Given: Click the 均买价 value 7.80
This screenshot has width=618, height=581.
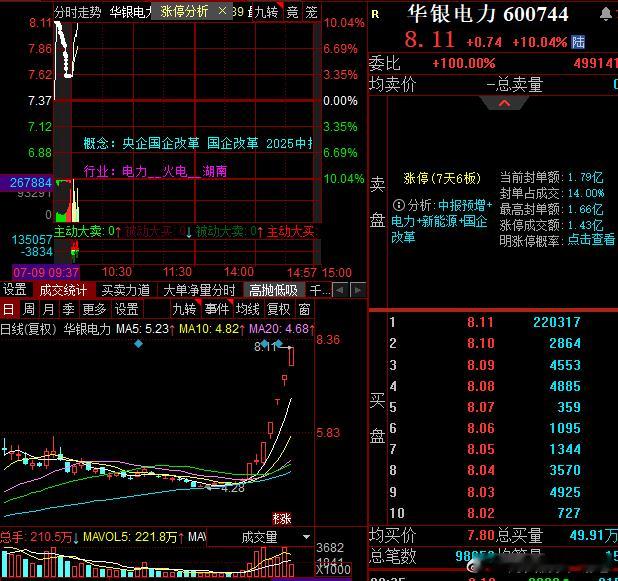Looking at the screenshot, I should (480, 535).
